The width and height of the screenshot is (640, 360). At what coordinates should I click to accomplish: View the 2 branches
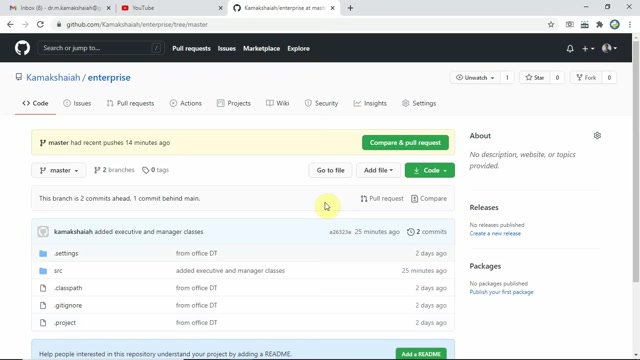pos(114,170)
